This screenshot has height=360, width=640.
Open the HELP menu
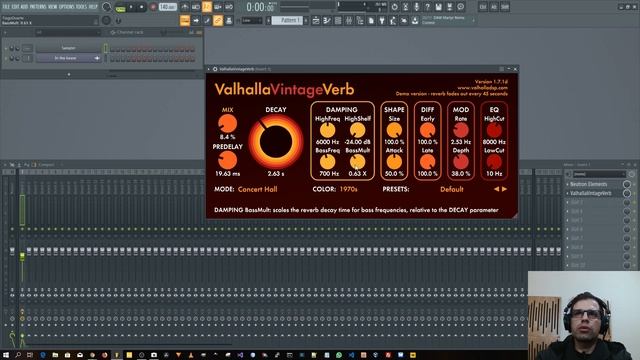(x=93, y=7)
